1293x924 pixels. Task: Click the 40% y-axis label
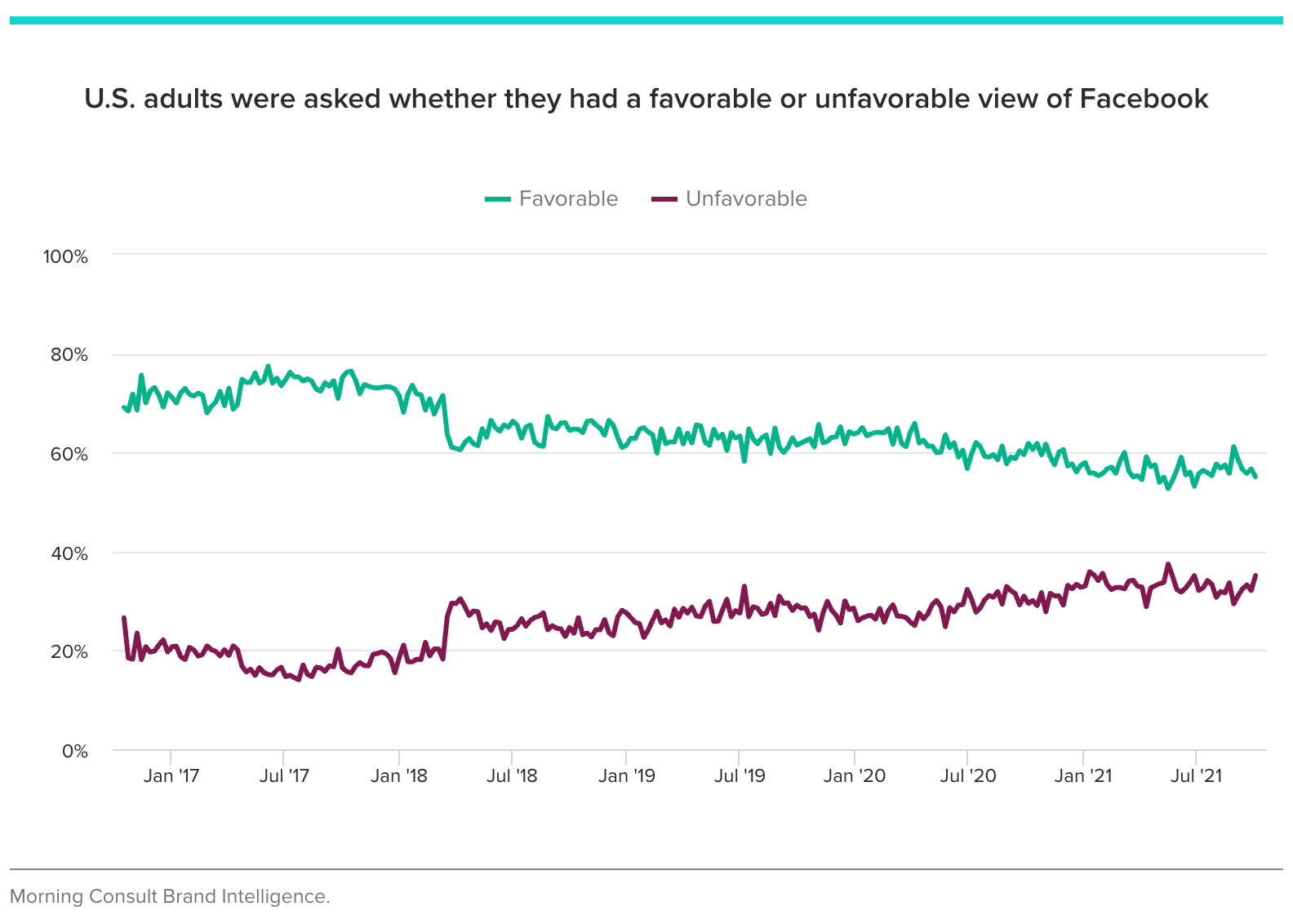click(x=69, y=554)
